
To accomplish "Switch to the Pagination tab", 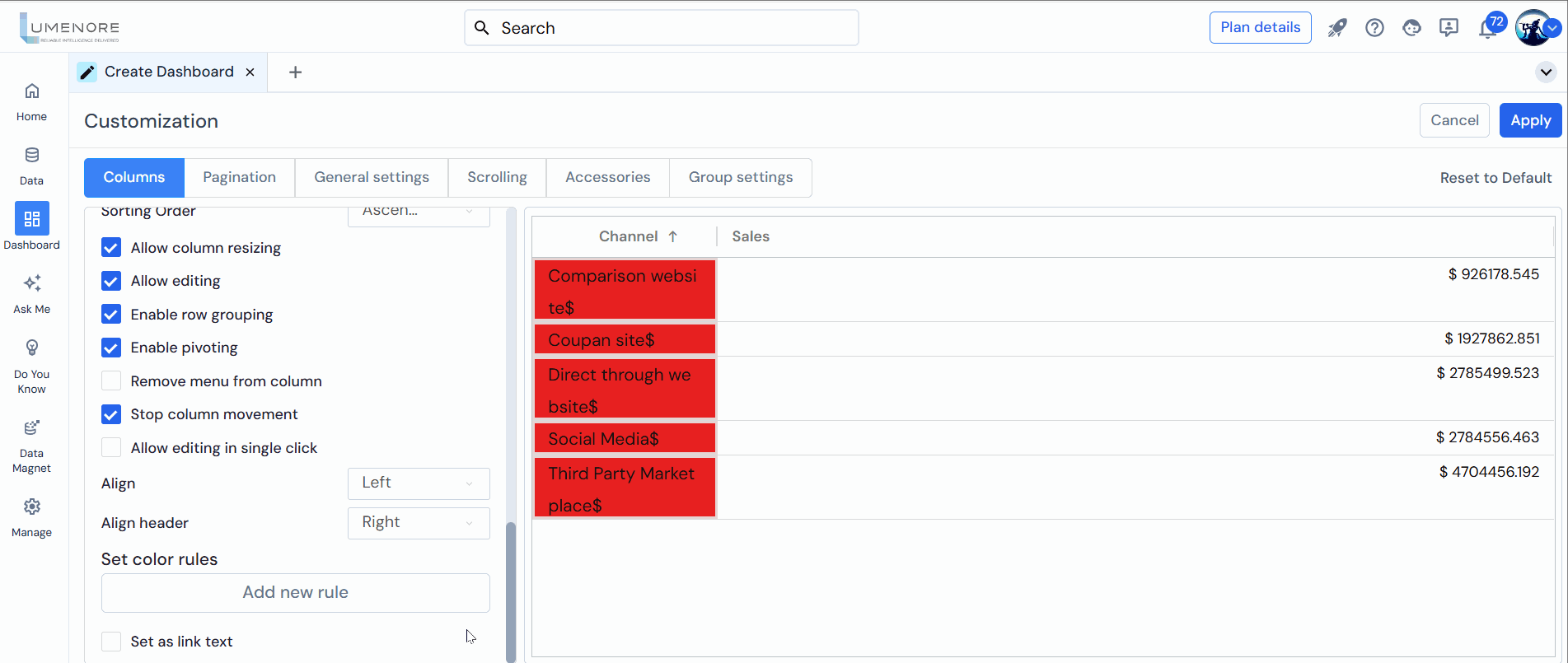I will pyautogui.click(x=239, y=178).
